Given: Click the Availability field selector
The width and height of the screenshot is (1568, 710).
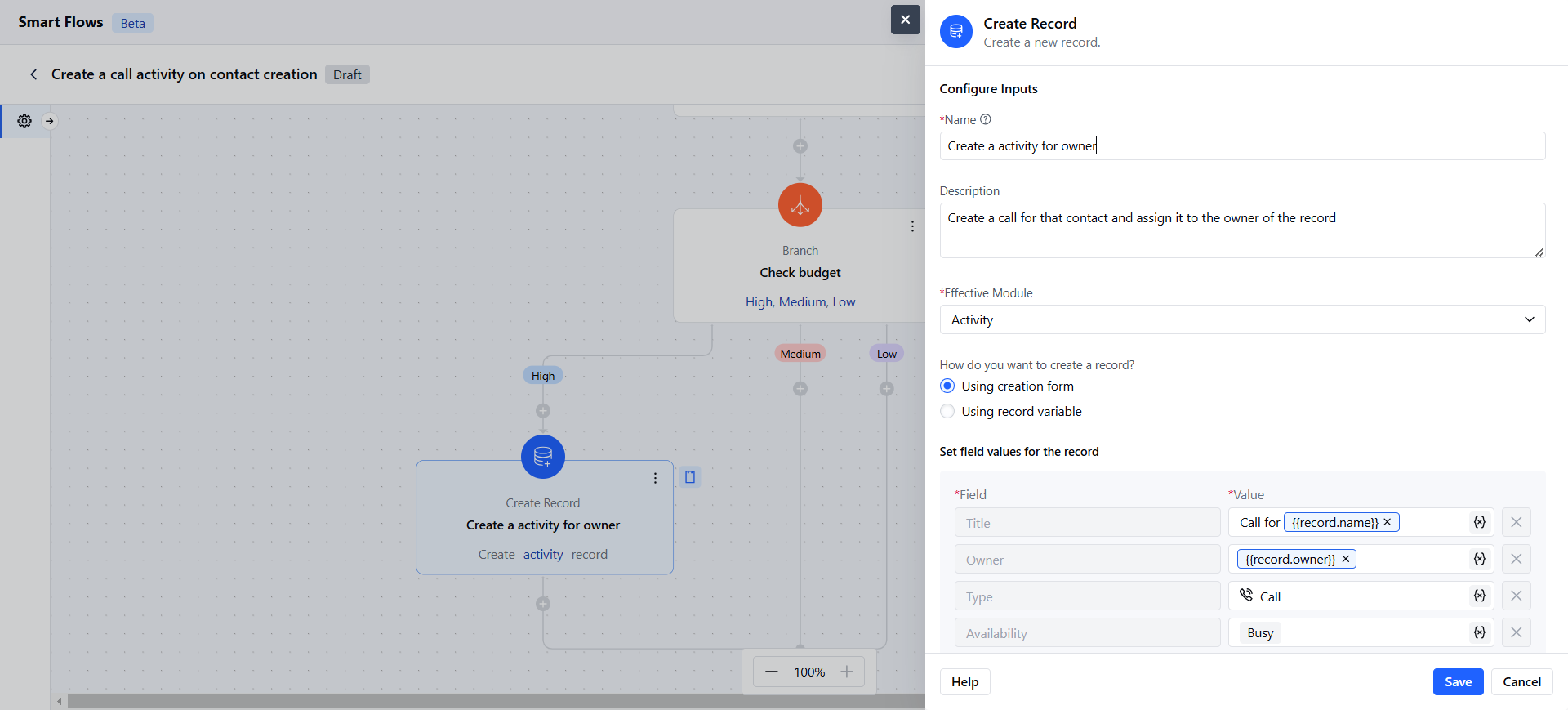Looking at the screenshot, I should pyautogui.click(x=1087, y=633).
